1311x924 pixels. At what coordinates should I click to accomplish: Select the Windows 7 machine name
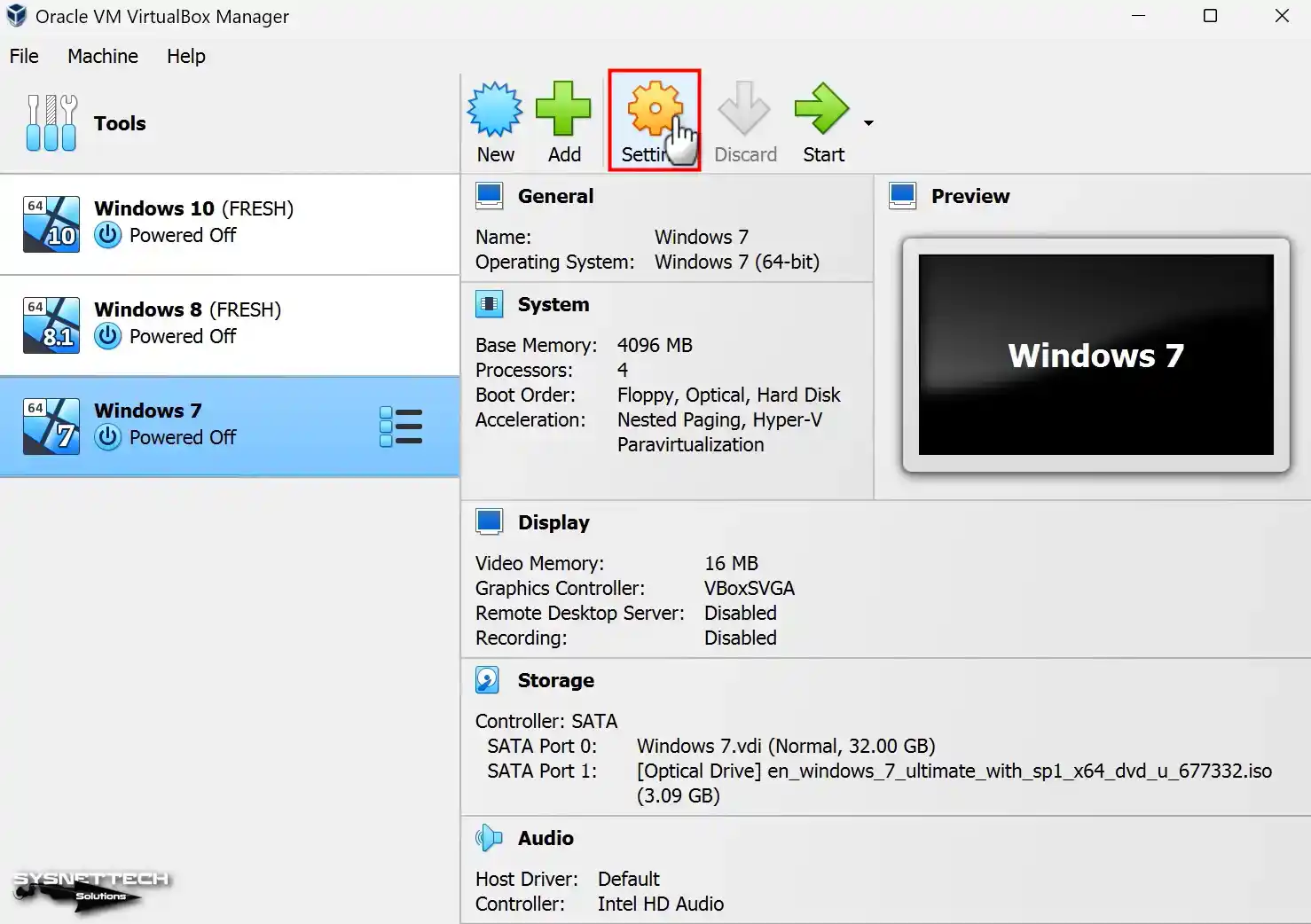pos(148,411)
